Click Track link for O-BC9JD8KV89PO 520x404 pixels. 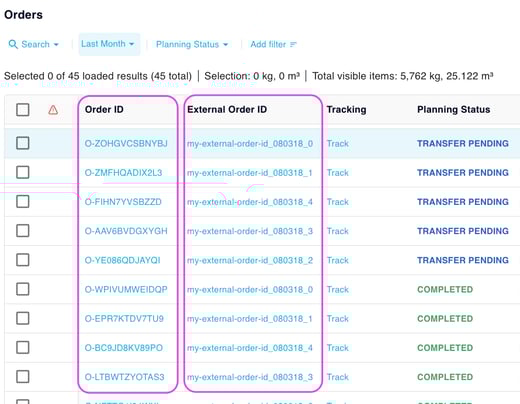coord(338,348)
